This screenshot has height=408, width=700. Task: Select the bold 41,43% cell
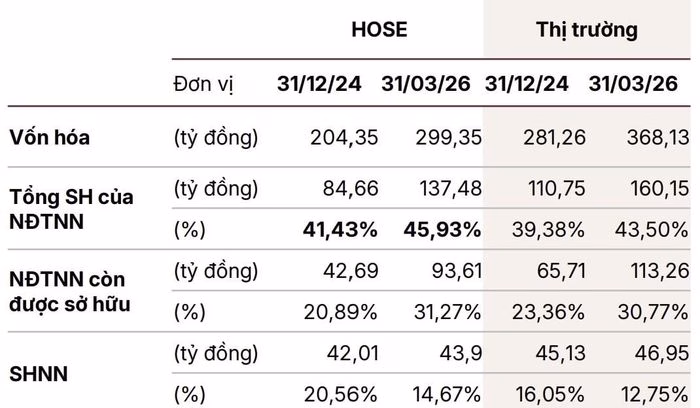[x=340, y=230]
